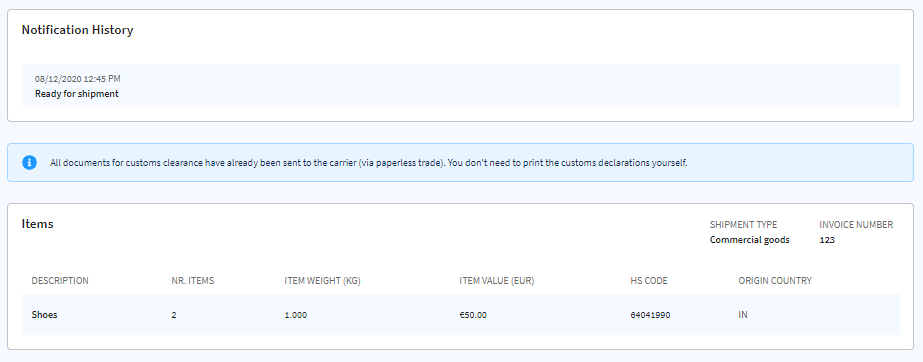Click the INVOICE NUMBER label

856,225
